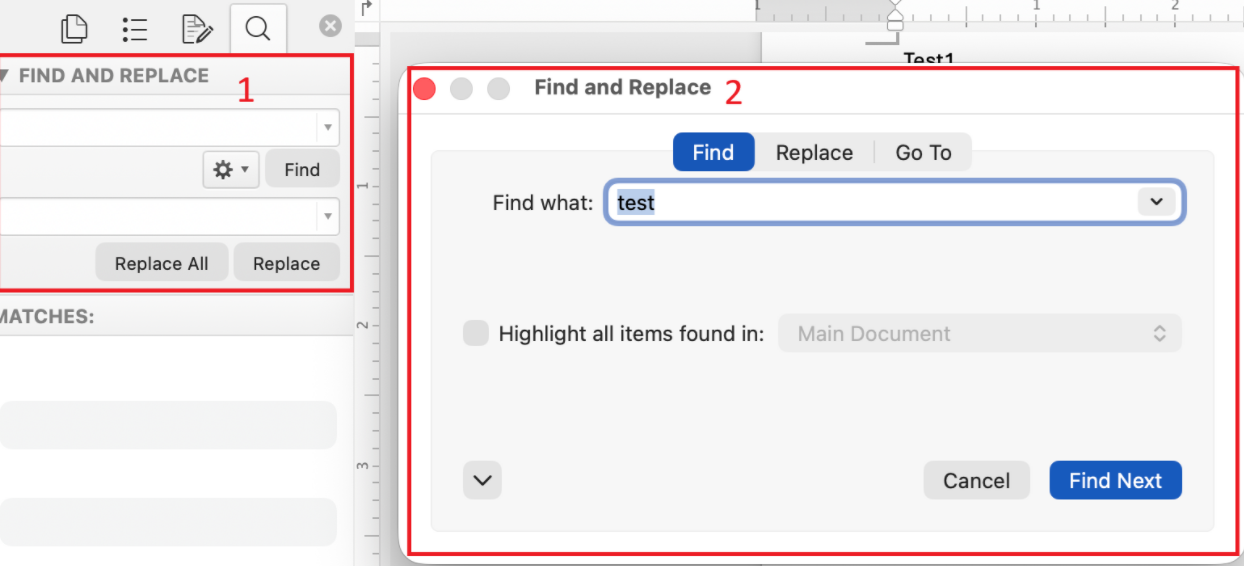This screenshot has height=566, width=1244.
Task: Select the Find tab in dialog
Action: pyautogui.click(x=713, y=152)
